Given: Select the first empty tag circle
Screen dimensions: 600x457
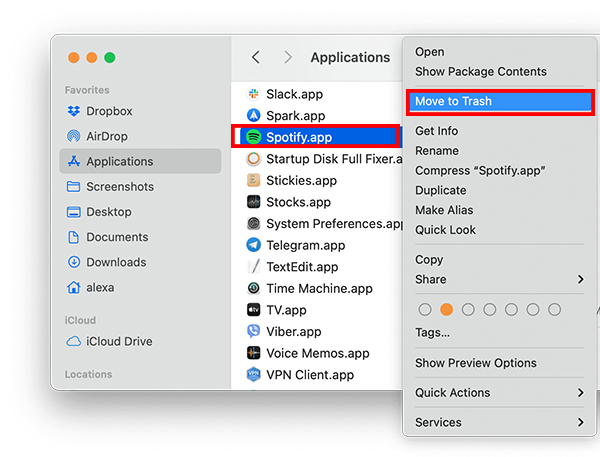Looking at the screenshot, I should click(x=425, y=309).
